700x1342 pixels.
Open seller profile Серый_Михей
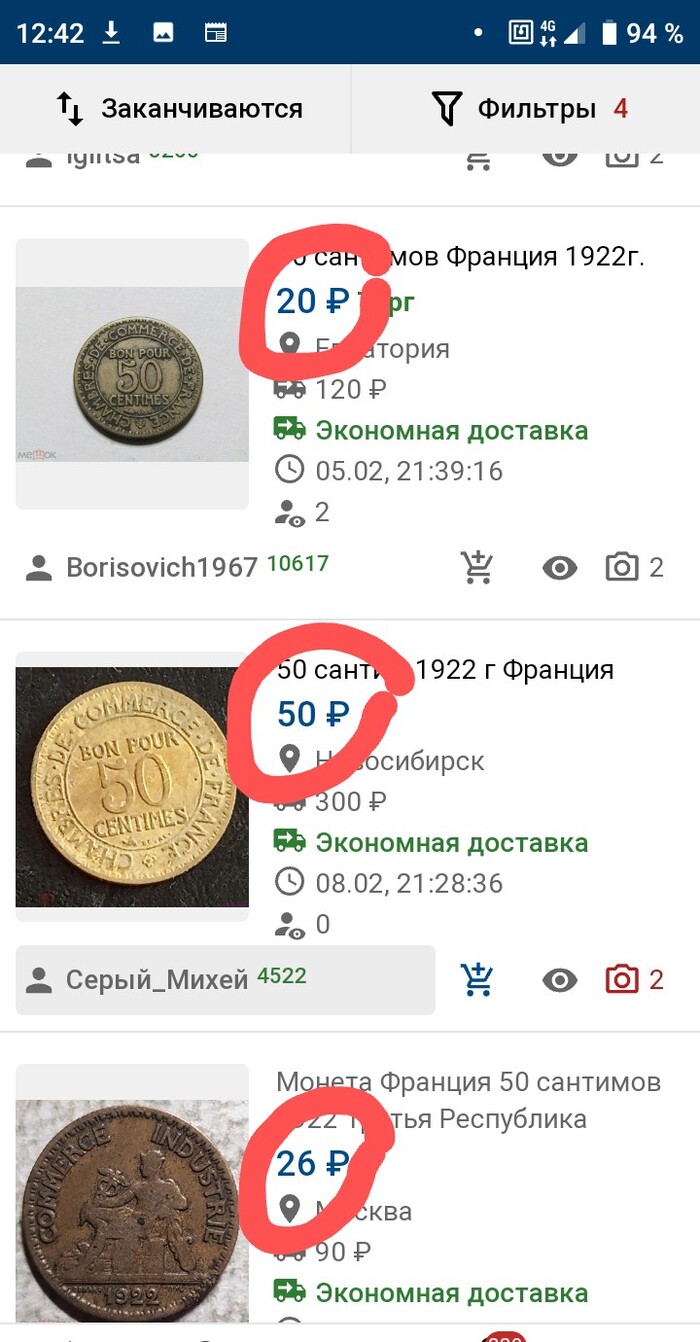226,980
